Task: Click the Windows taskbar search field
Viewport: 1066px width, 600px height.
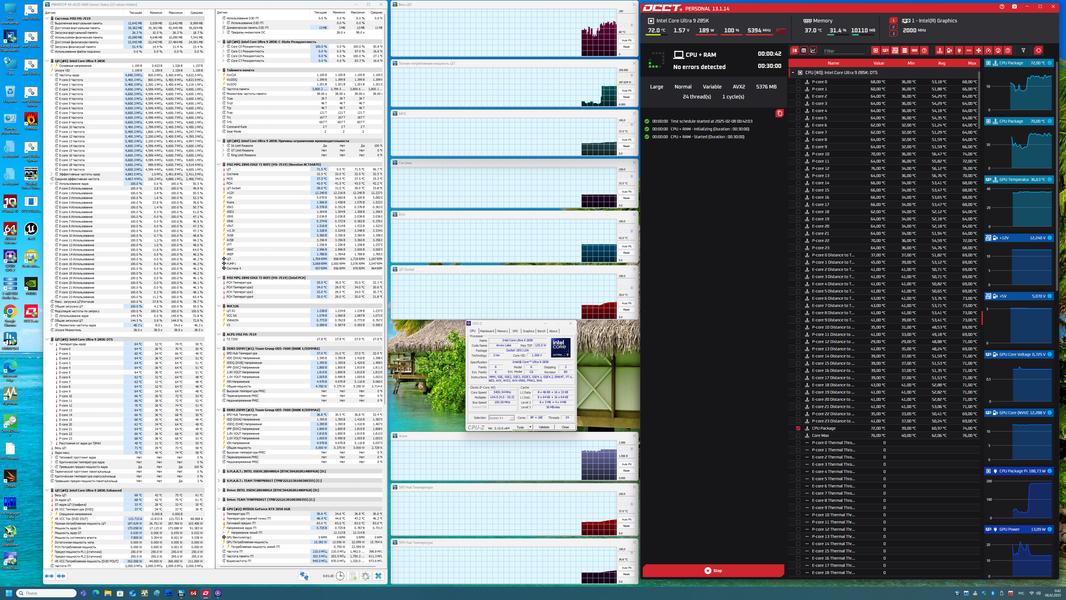Action: click(x=46, y=593)
